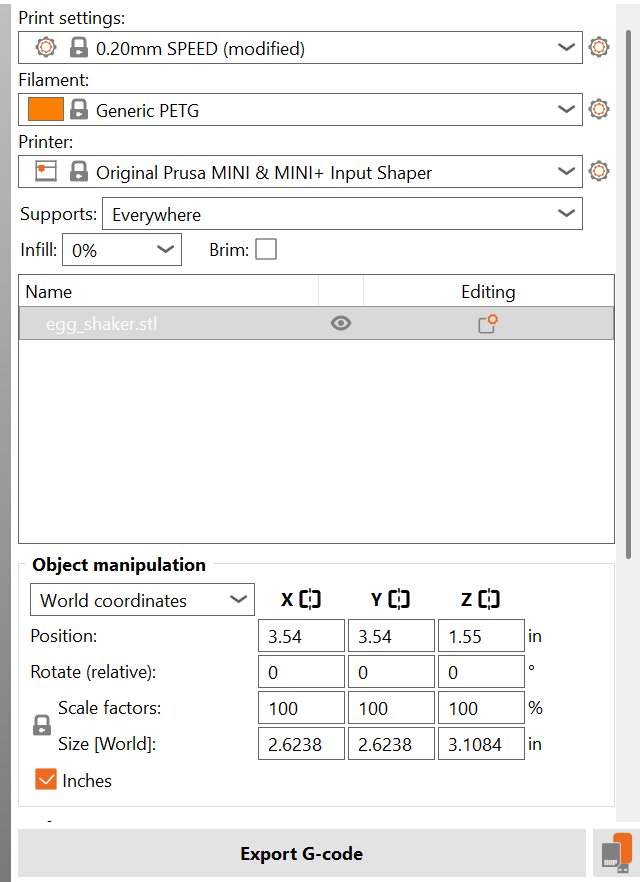Open print settings tab via gear icon
This screenshot has width=640, height=882.
pos(598,47)
